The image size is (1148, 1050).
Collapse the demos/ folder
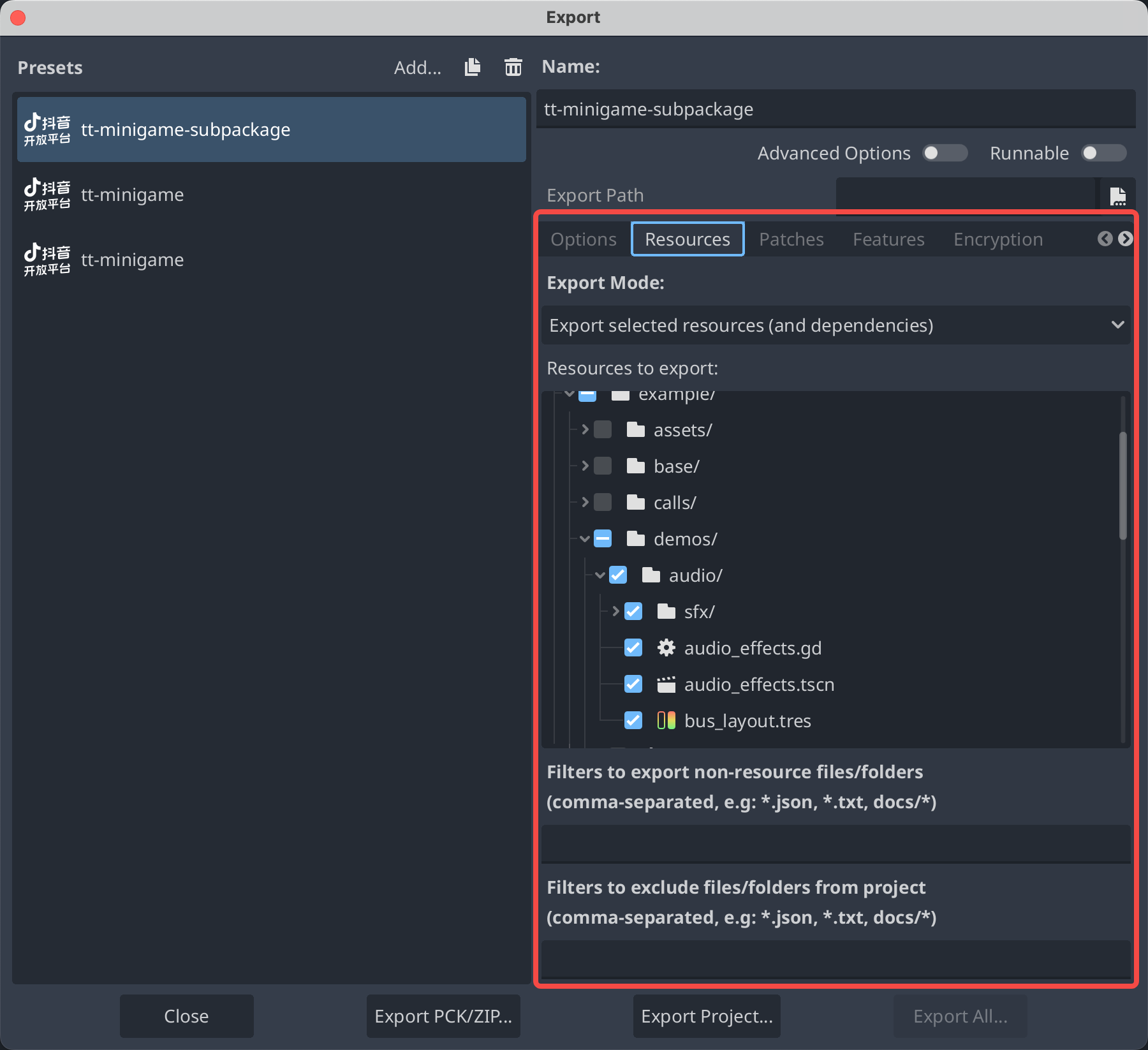click(x=585, y=539)
